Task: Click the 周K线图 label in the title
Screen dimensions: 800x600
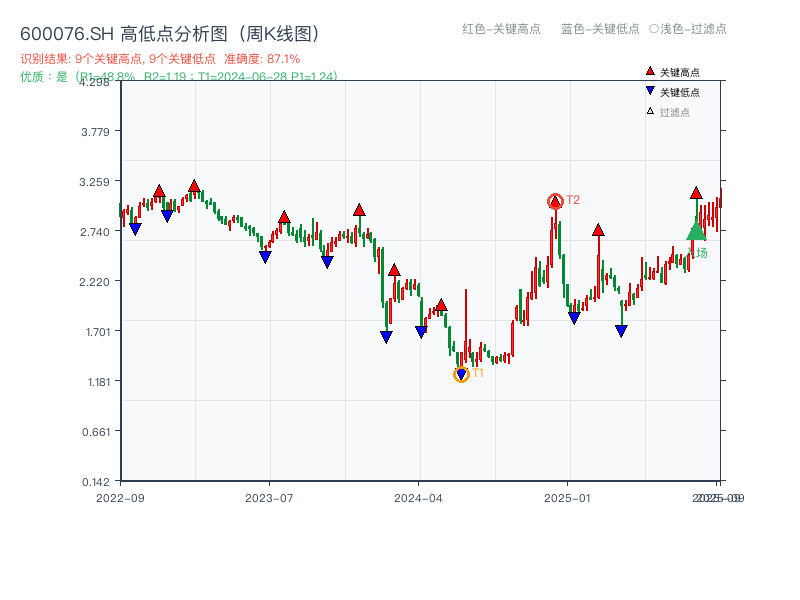Action: tap(277, 31)
